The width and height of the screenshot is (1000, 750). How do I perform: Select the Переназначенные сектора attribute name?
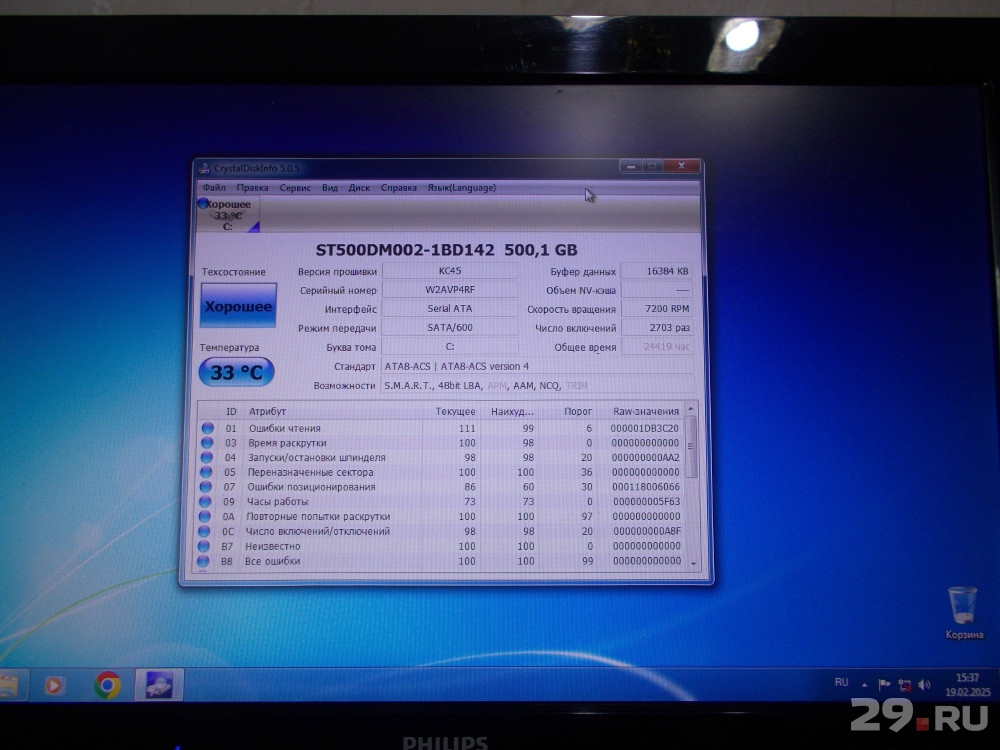(x=311, y=472)
